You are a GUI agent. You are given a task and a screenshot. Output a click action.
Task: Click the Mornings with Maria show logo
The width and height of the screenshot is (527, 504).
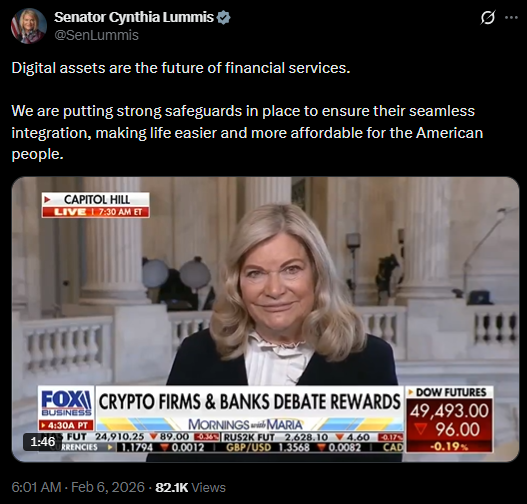click(245, 424)
